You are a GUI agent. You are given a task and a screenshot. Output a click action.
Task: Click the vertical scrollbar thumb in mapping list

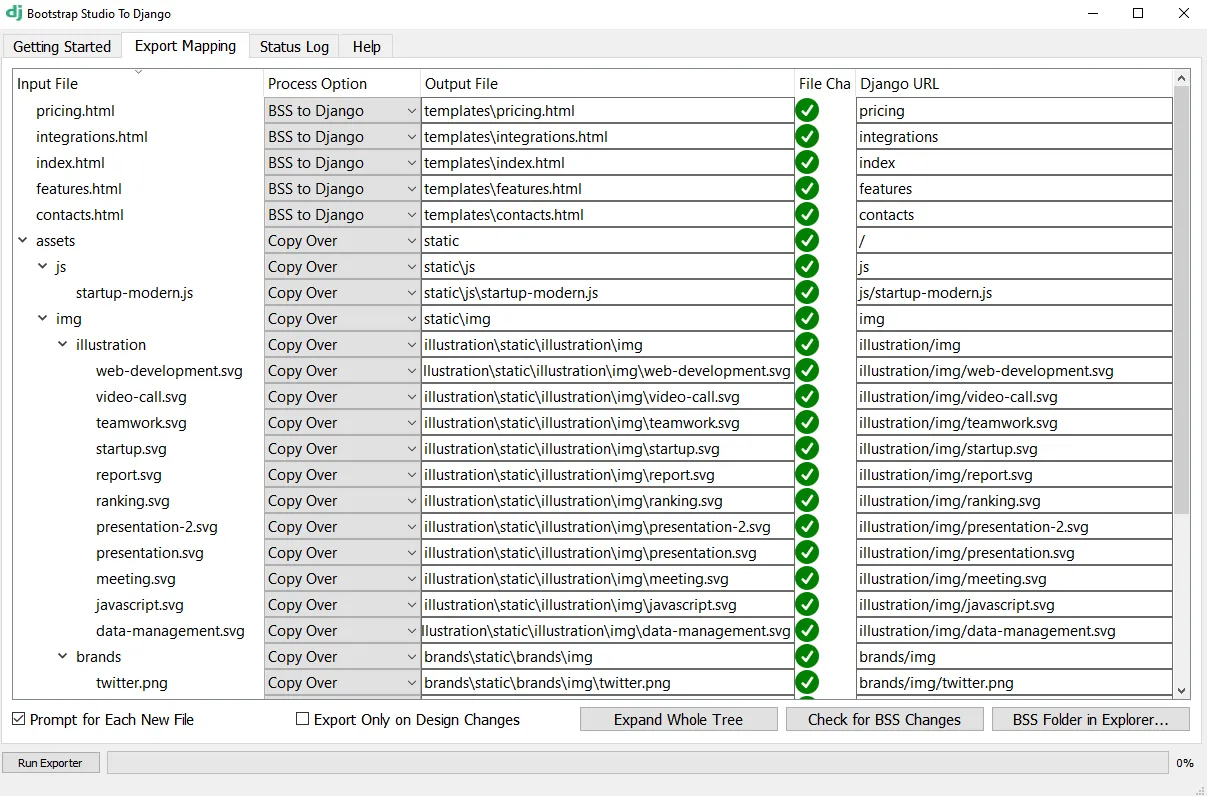tap(1181, 300)
